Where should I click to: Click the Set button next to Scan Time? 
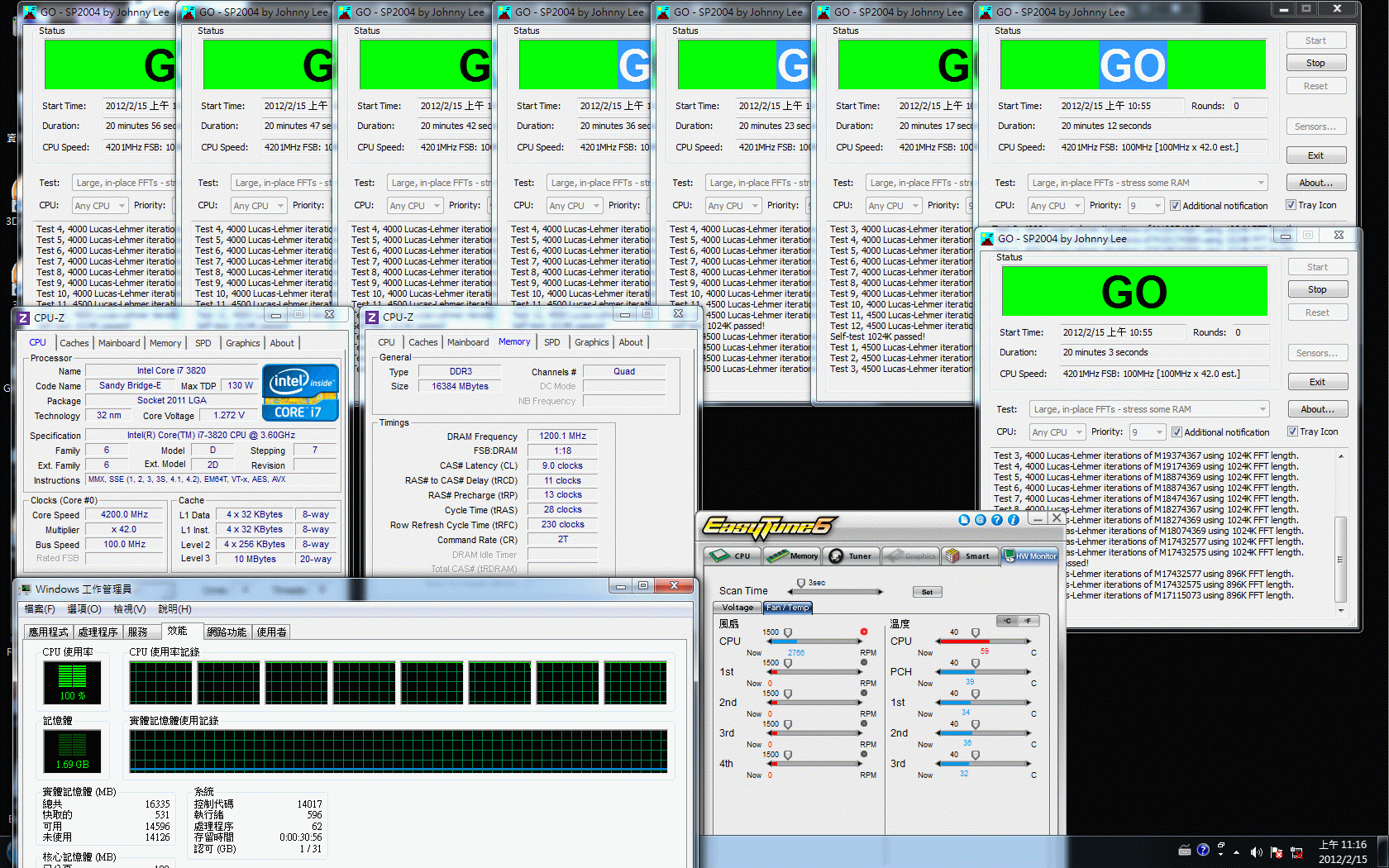[x=927, y=592]
